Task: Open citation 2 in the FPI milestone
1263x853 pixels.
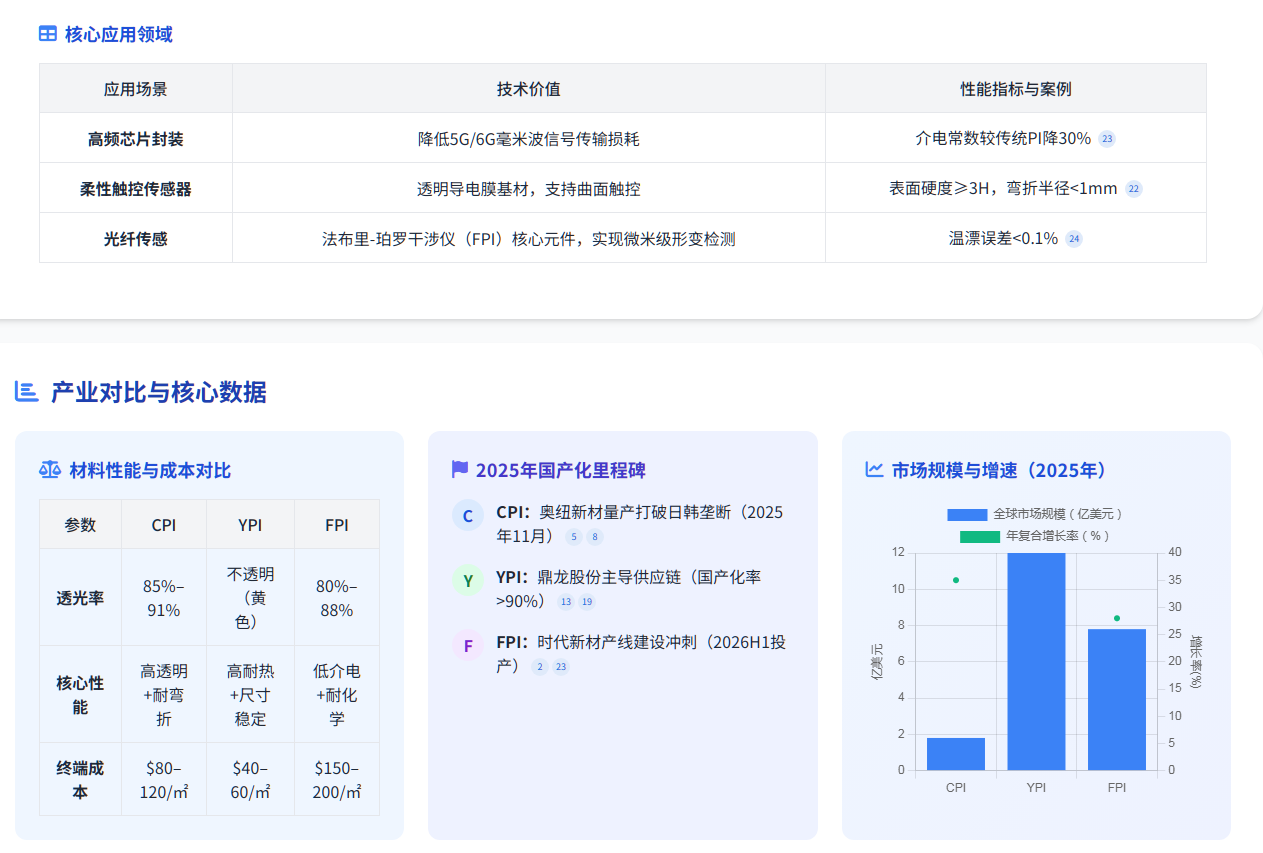Action: tap(540, 667)
